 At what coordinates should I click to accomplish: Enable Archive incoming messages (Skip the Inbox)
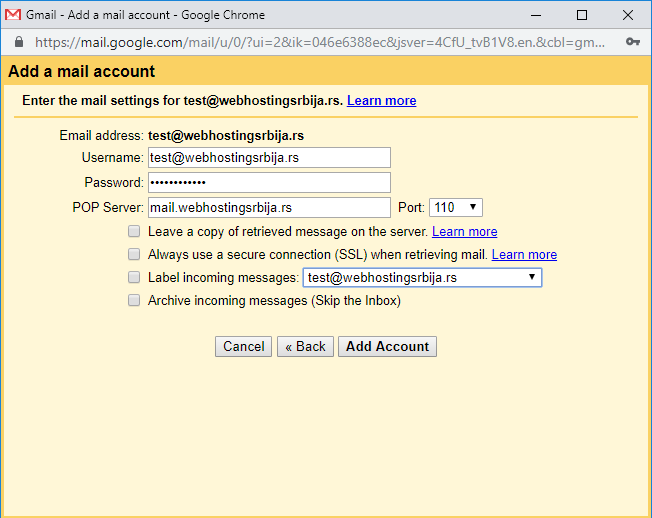134,300
